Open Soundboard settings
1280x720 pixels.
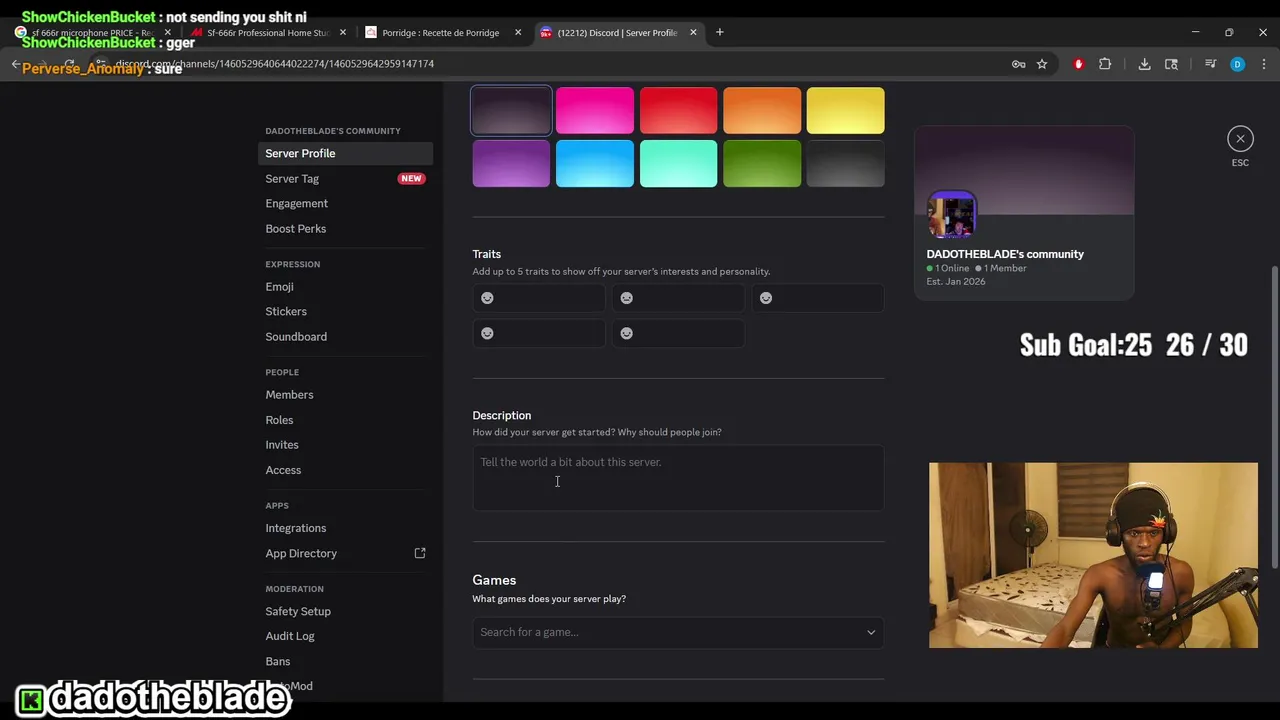coord(345,336)
